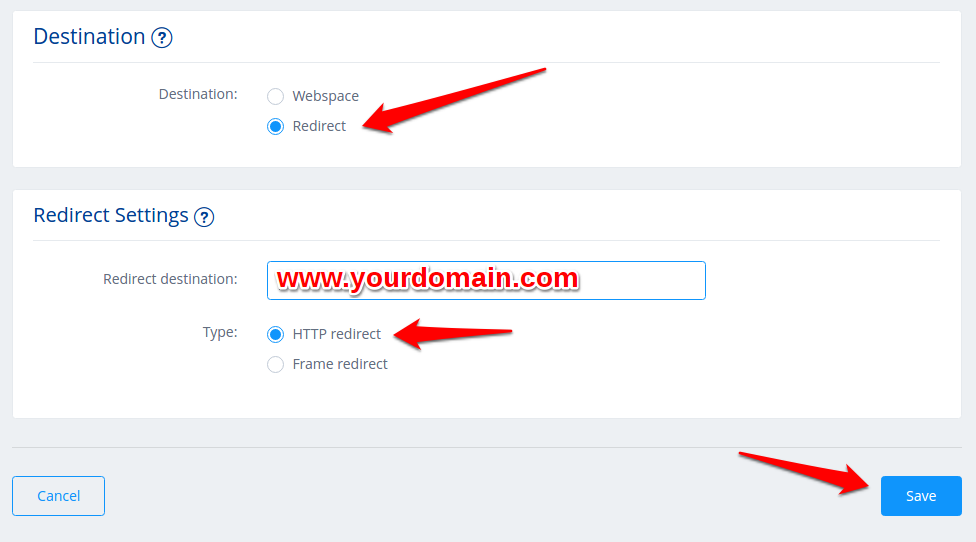Click the Redirect Settings section heading
The width and height of the screenshot is (976, 542).
111,215
